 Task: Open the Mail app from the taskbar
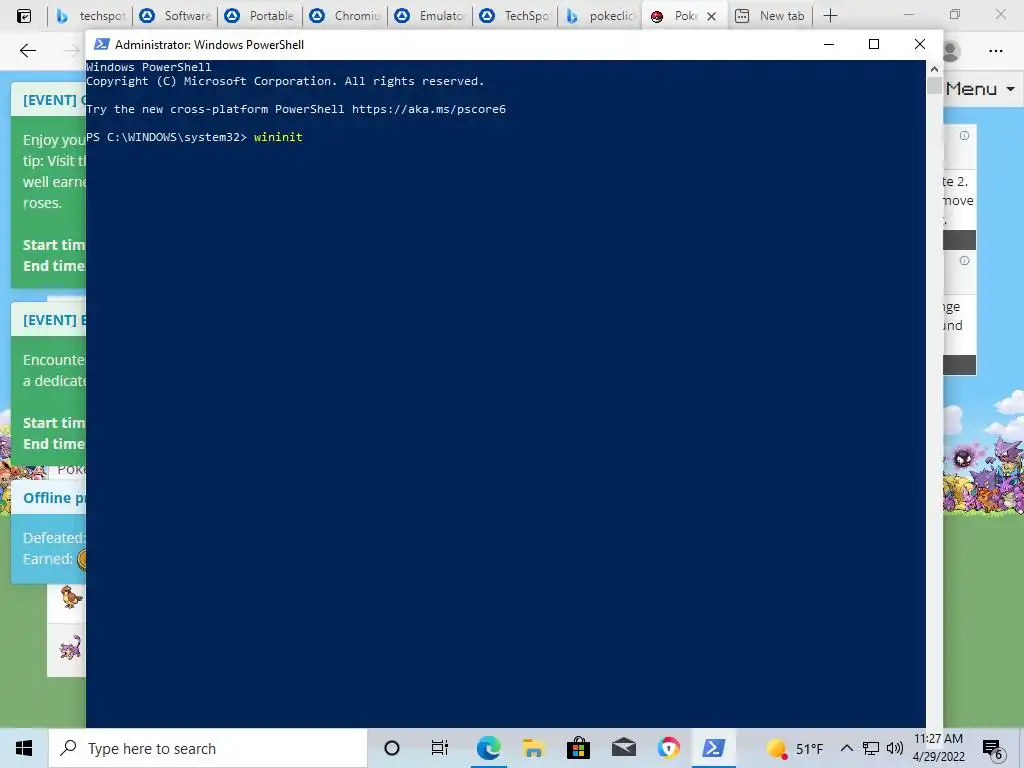point(624,748)
